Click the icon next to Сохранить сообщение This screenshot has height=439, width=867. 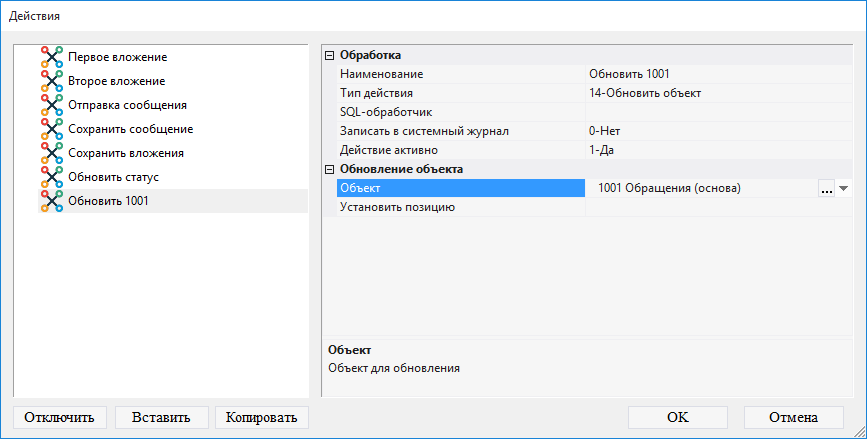52,129
